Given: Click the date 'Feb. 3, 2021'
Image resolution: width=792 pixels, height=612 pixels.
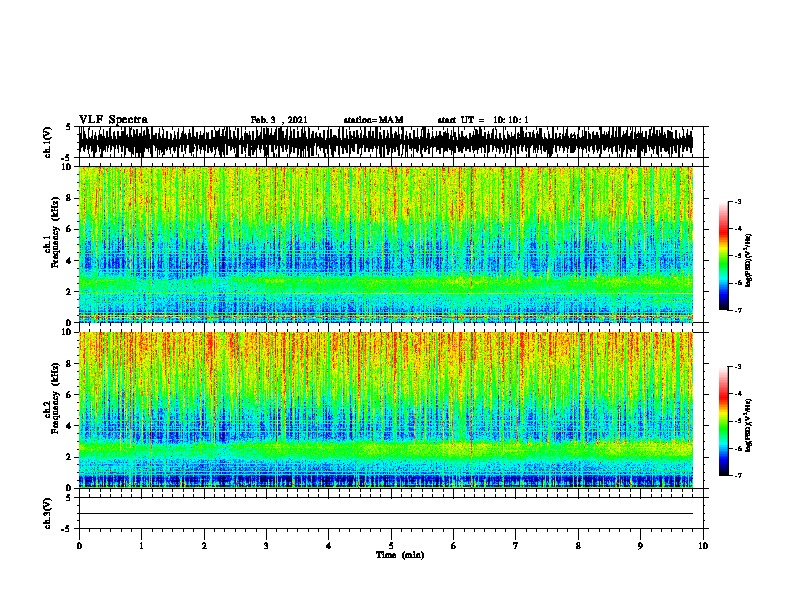Looking at the screenshot, I should click(x=279, y=120).
